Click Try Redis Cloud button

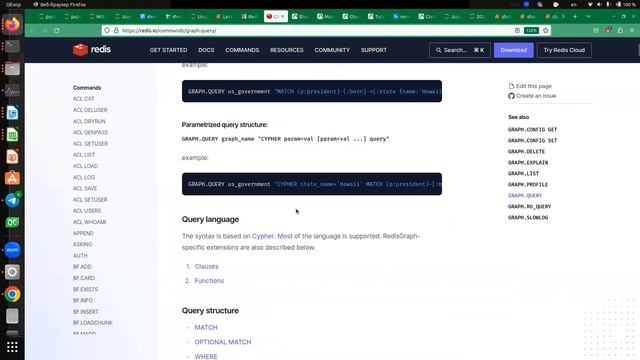[x=564, y=50]
